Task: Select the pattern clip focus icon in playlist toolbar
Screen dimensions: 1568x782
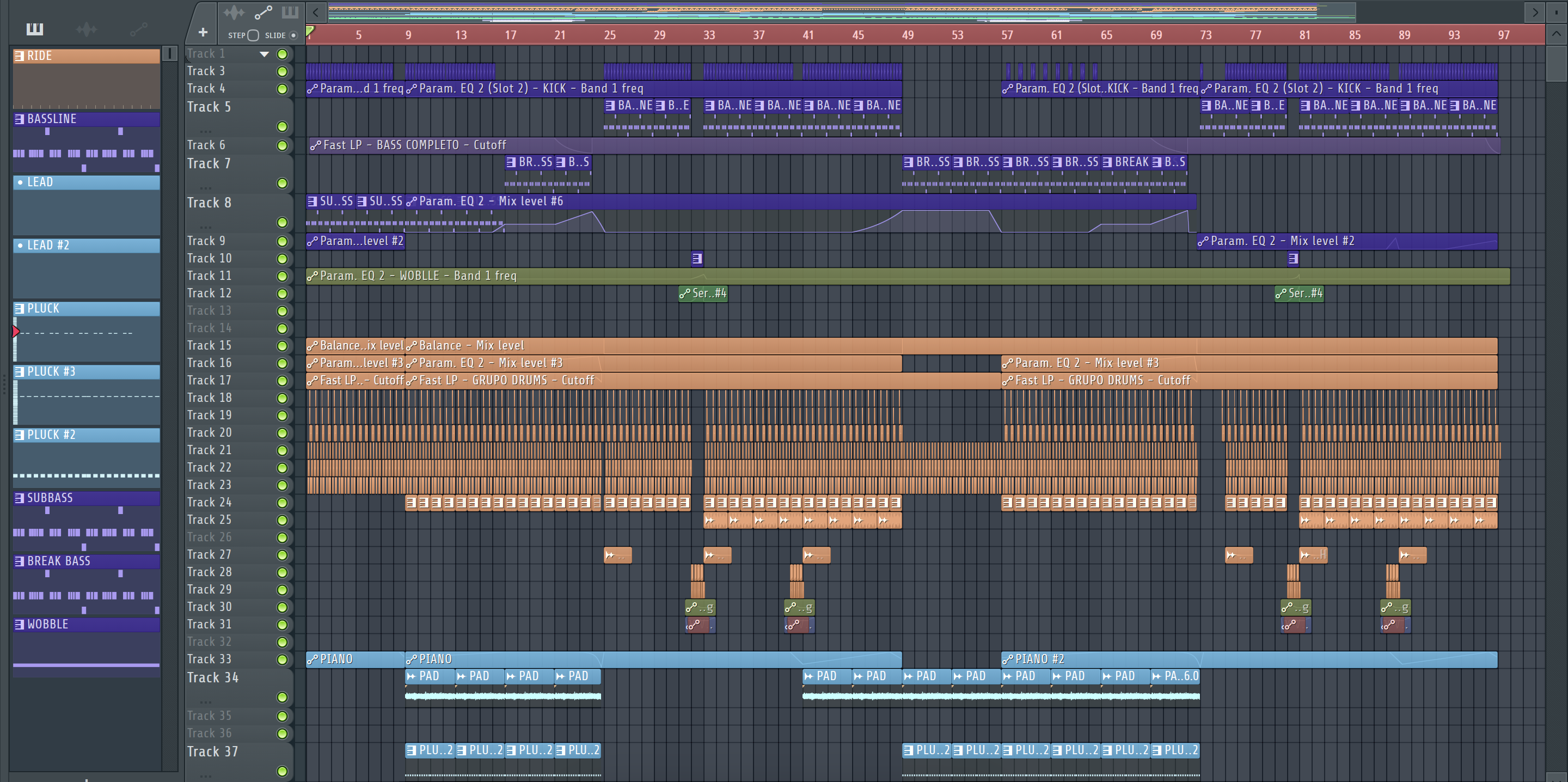Action: 290,12
